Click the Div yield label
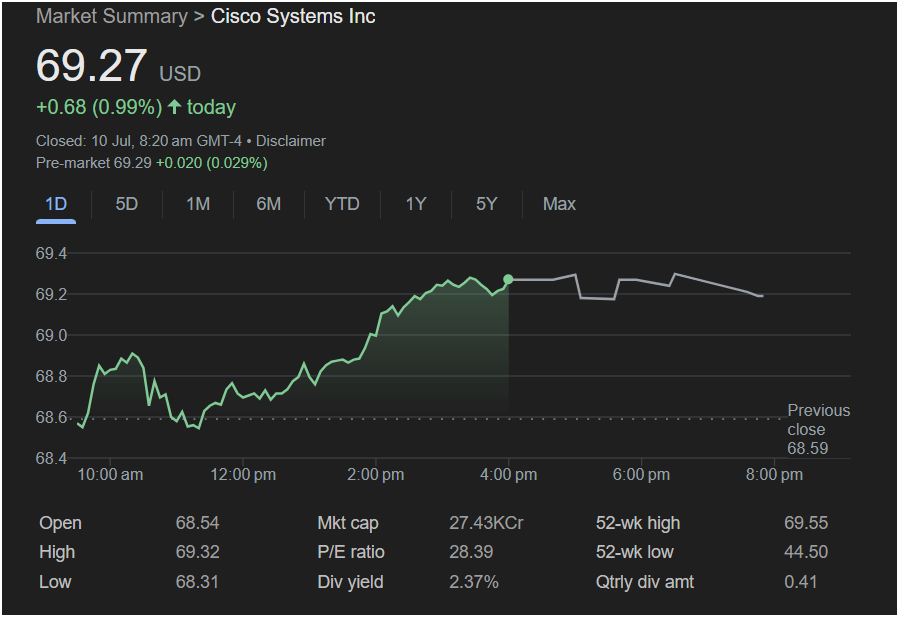 point(350,582)
